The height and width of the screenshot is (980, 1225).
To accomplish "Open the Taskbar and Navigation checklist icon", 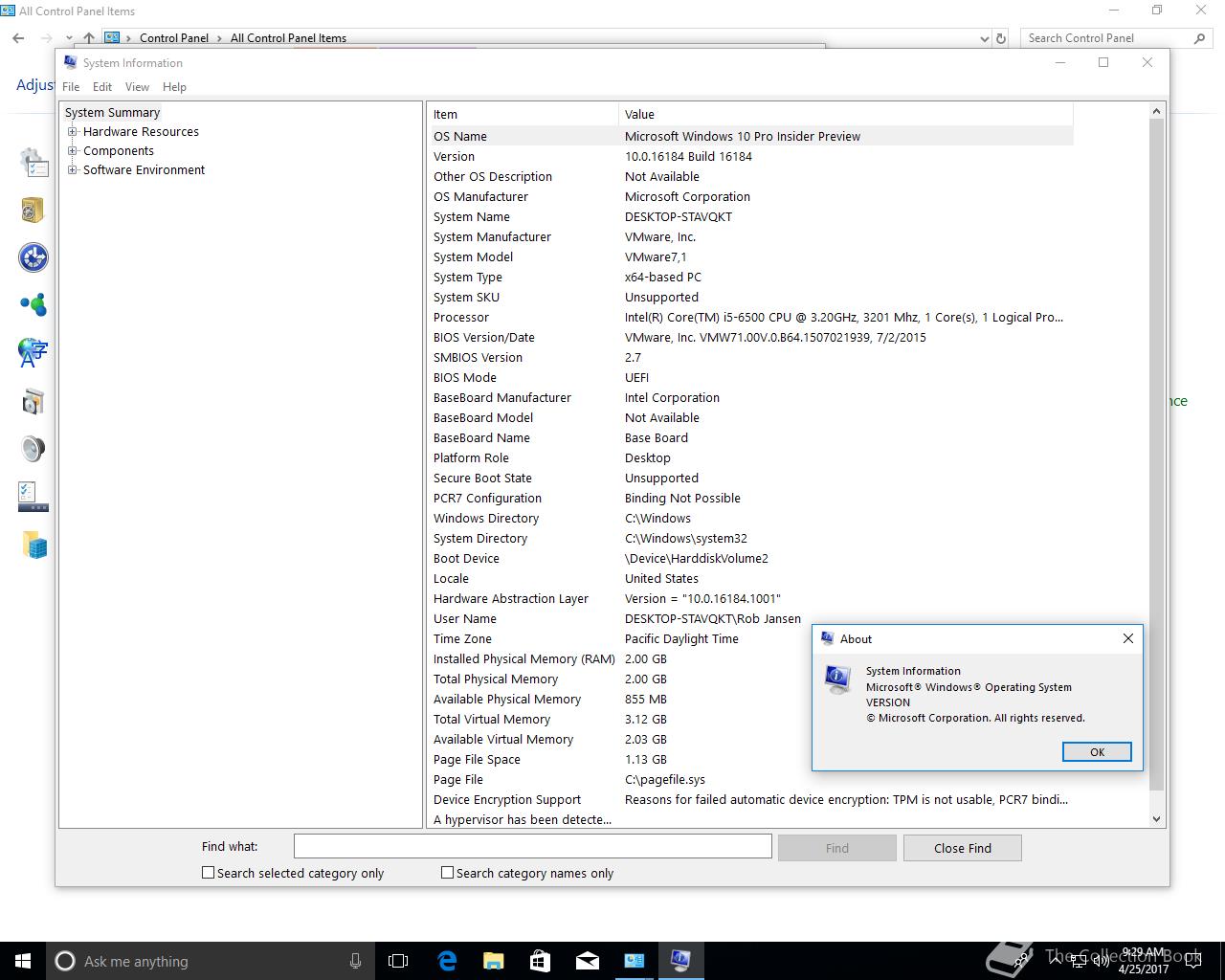I will tap(33, 497).
